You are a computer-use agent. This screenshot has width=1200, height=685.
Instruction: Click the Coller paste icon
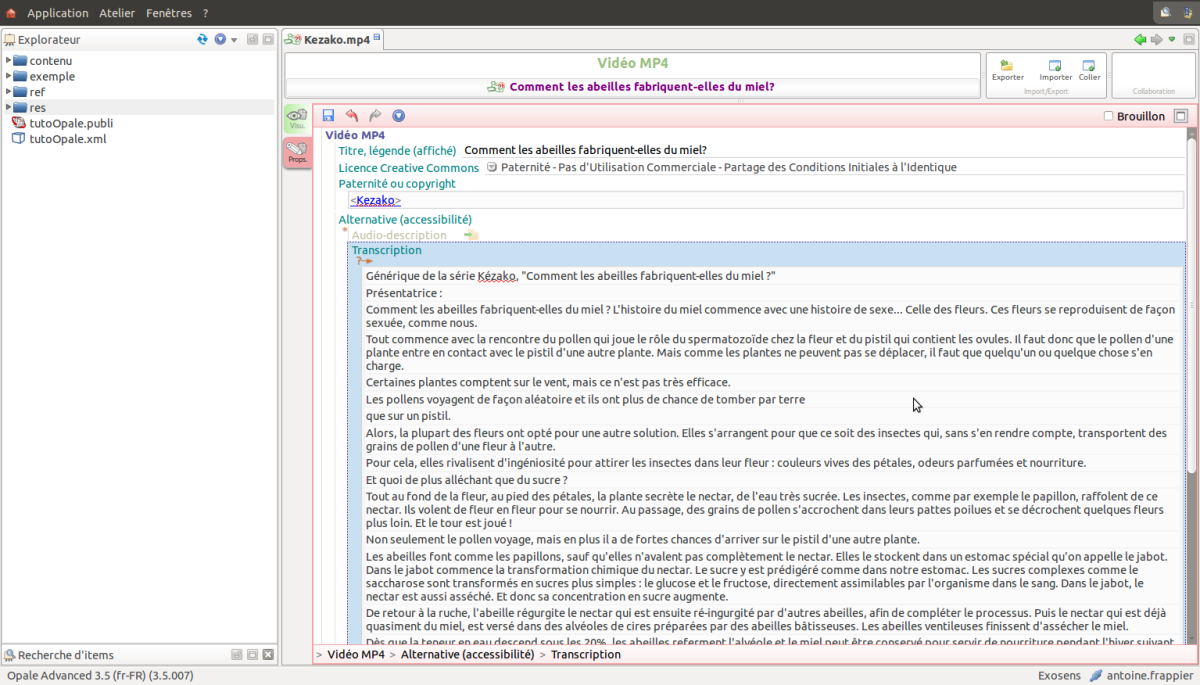[1089, 66]
